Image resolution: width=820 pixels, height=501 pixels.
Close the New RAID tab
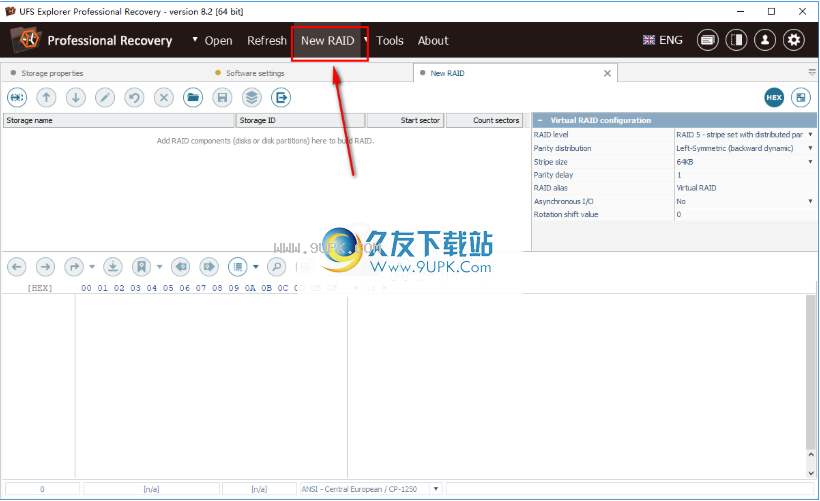tap(607, 73)
